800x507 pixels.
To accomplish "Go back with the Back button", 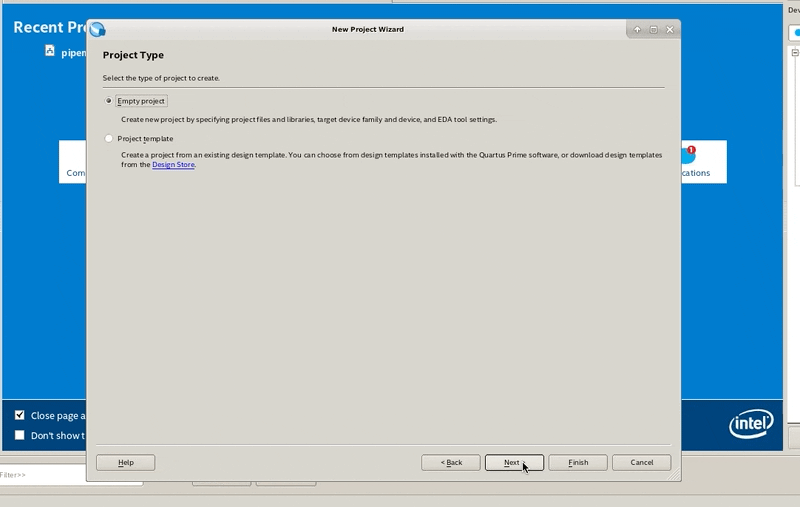I will pyautogui.click(x=451, y=463).
